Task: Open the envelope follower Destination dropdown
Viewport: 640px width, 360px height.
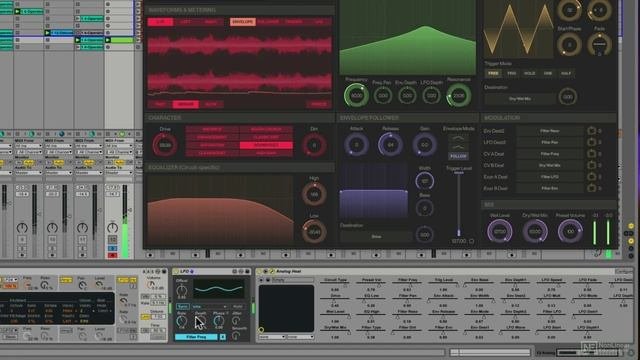Action: [x=376, y=236]
